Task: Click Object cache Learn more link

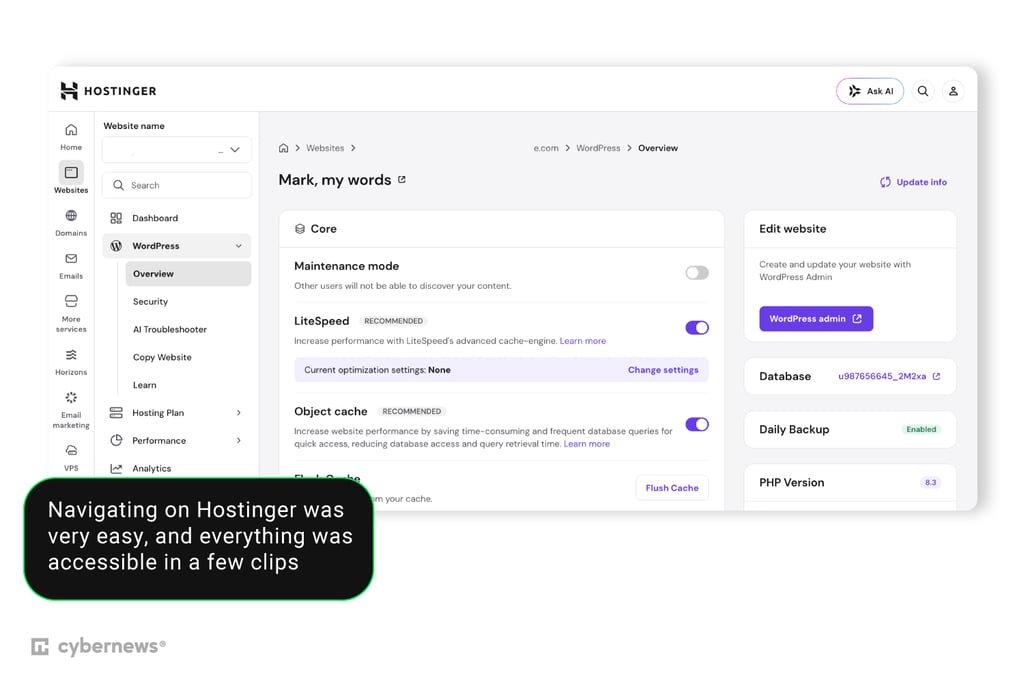Action: (586, 444)
